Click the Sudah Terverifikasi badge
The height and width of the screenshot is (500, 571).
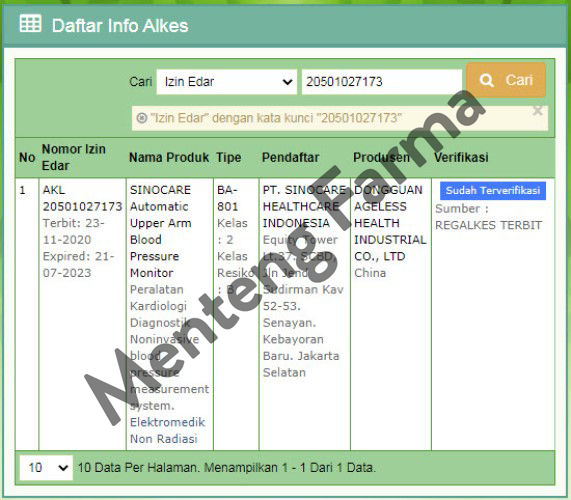(493, 190)
